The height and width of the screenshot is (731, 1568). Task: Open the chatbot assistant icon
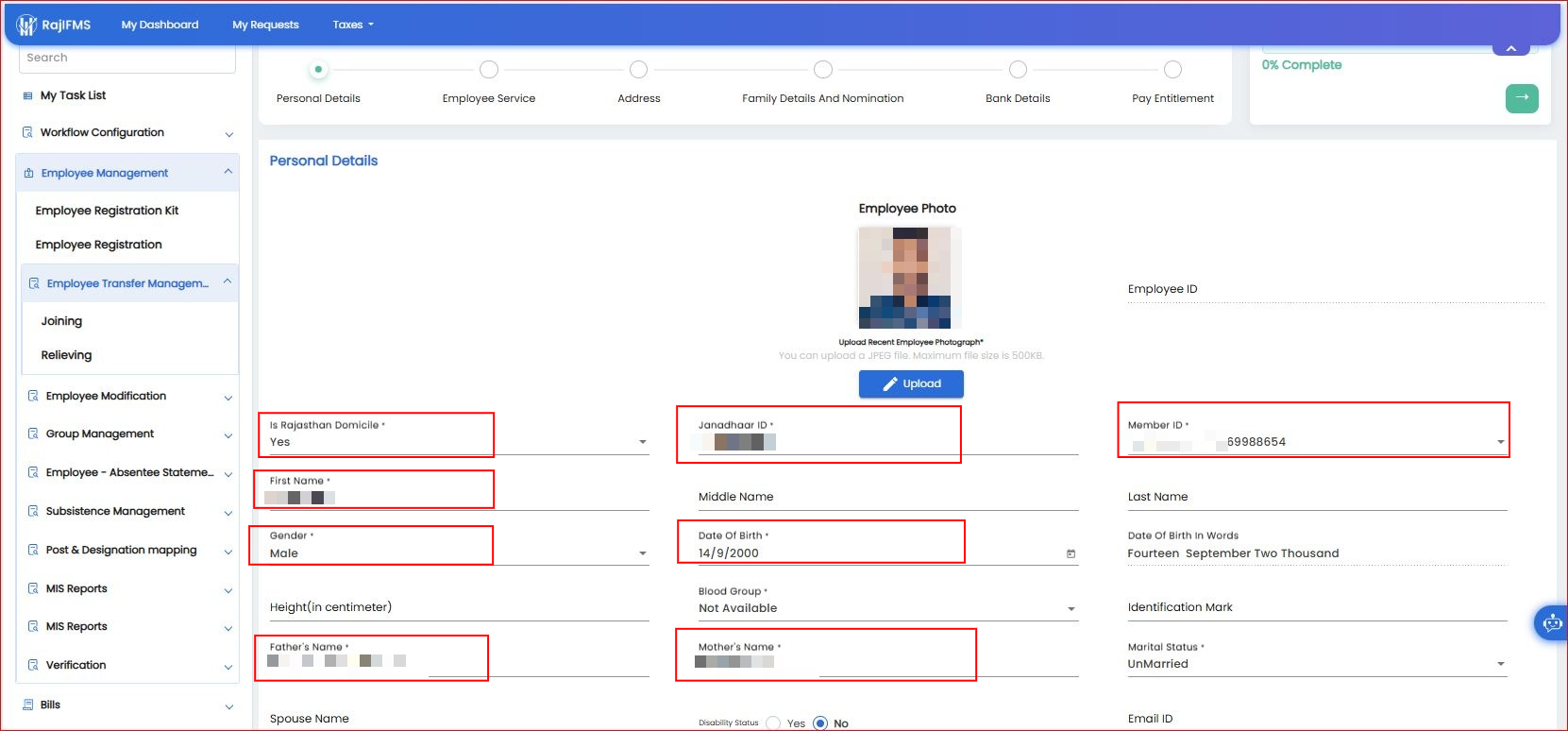(1552, 622)
